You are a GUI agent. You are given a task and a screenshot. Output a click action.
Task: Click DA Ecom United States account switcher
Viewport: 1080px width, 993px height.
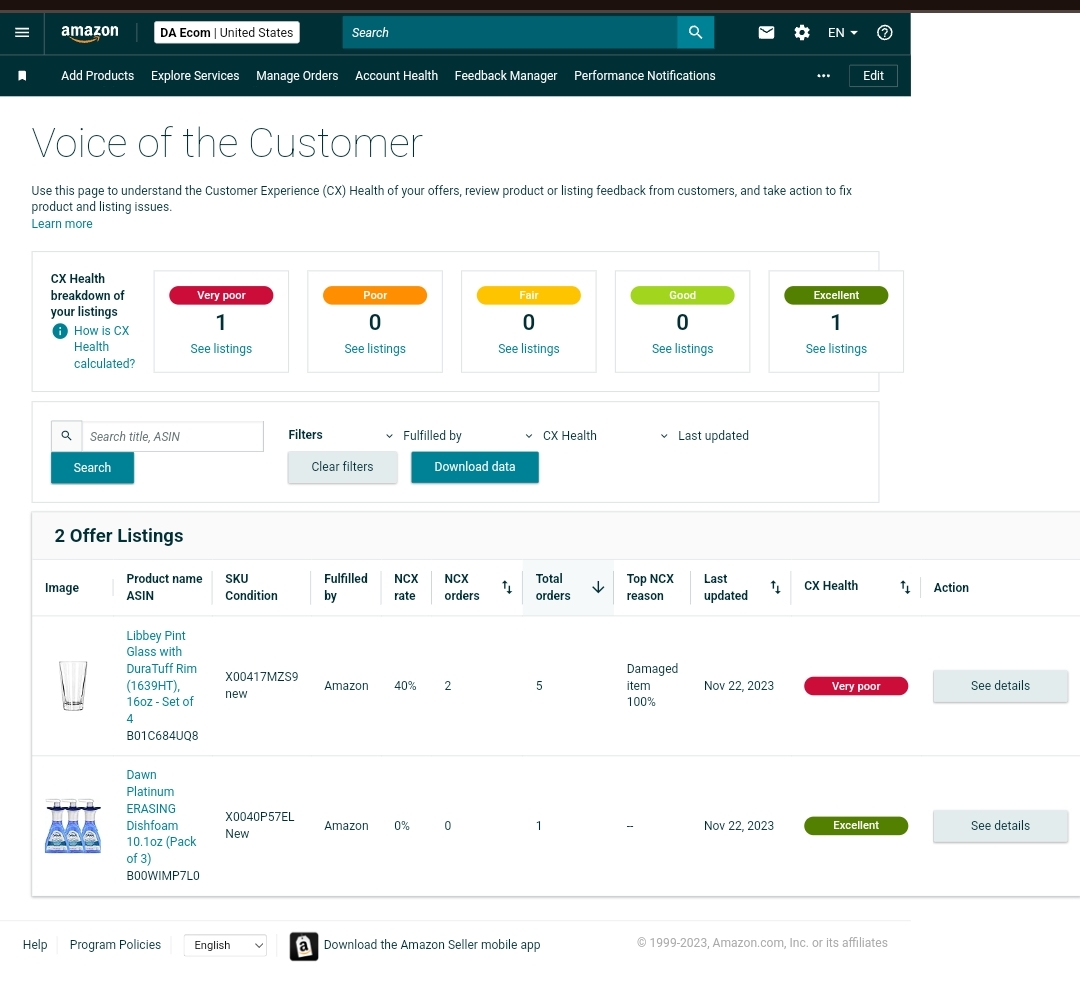tap(227, 32)
